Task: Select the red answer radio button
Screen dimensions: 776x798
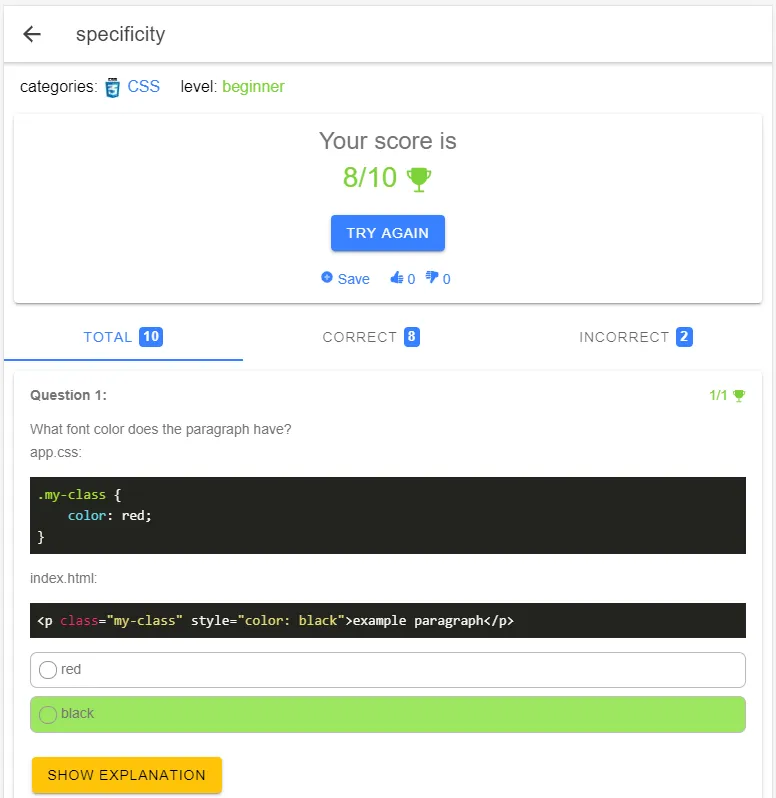Action: pyautogui.click(x=48, y=670)
